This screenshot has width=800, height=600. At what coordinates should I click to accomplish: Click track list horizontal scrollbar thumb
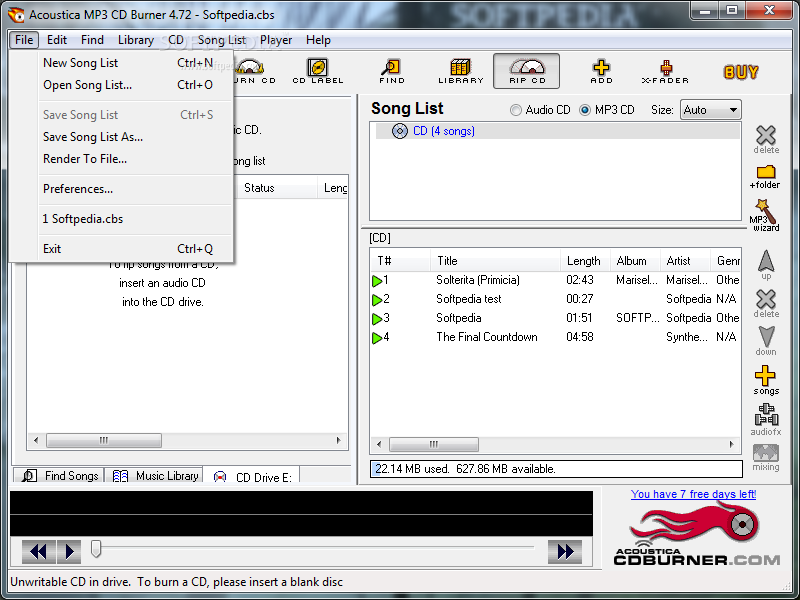pos(434,444)
